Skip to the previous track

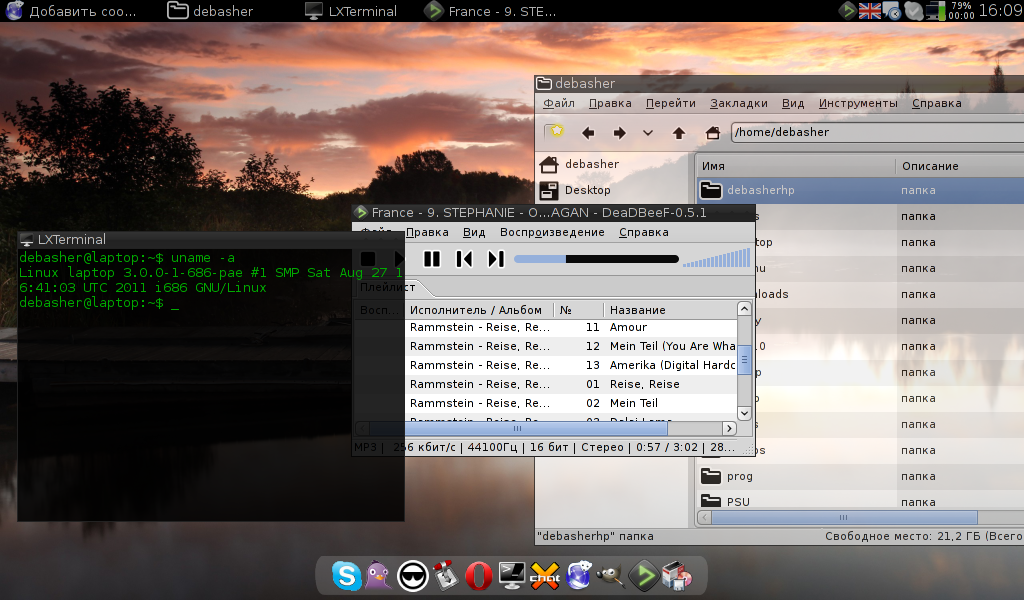pyautogui.click(x=464, y=259)
